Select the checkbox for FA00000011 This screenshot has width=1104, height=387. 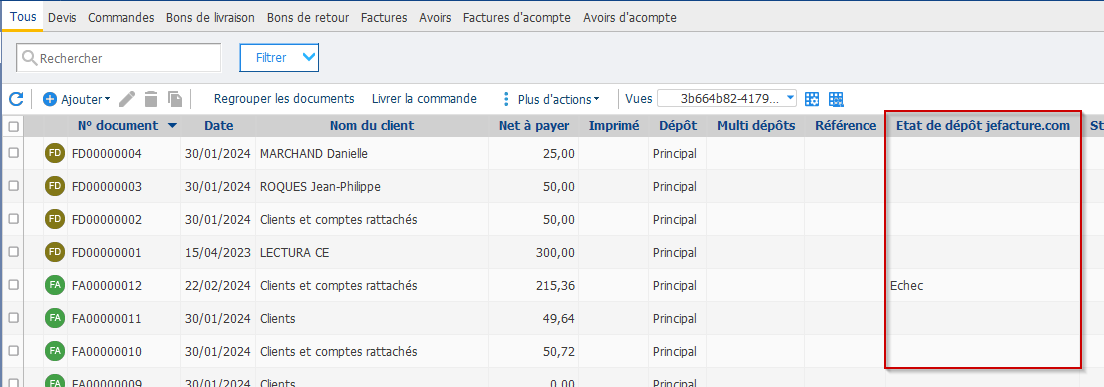pyautogui.click(x=13, y=318)
